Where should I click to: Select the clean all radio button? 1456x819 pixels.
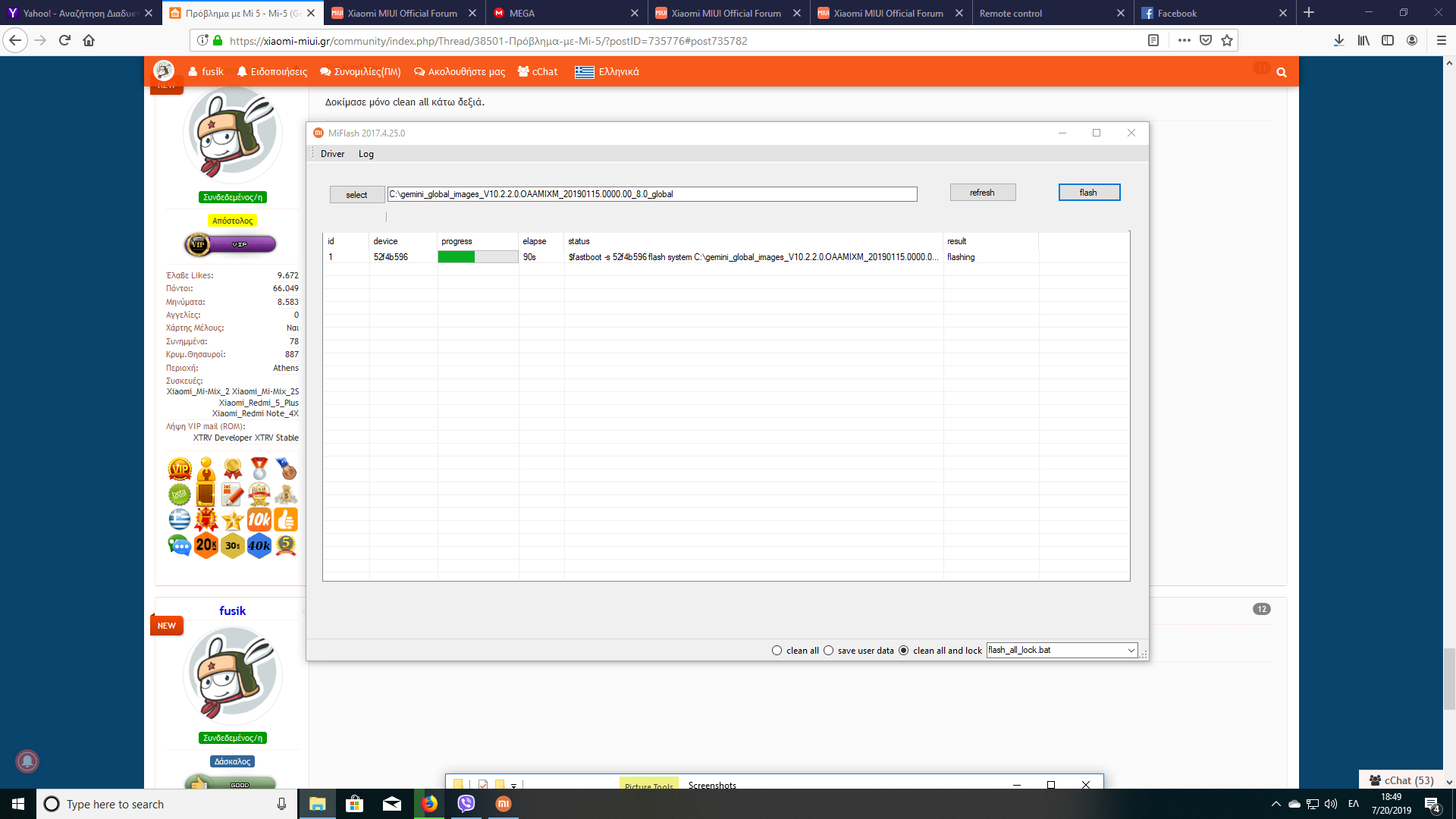777,651
